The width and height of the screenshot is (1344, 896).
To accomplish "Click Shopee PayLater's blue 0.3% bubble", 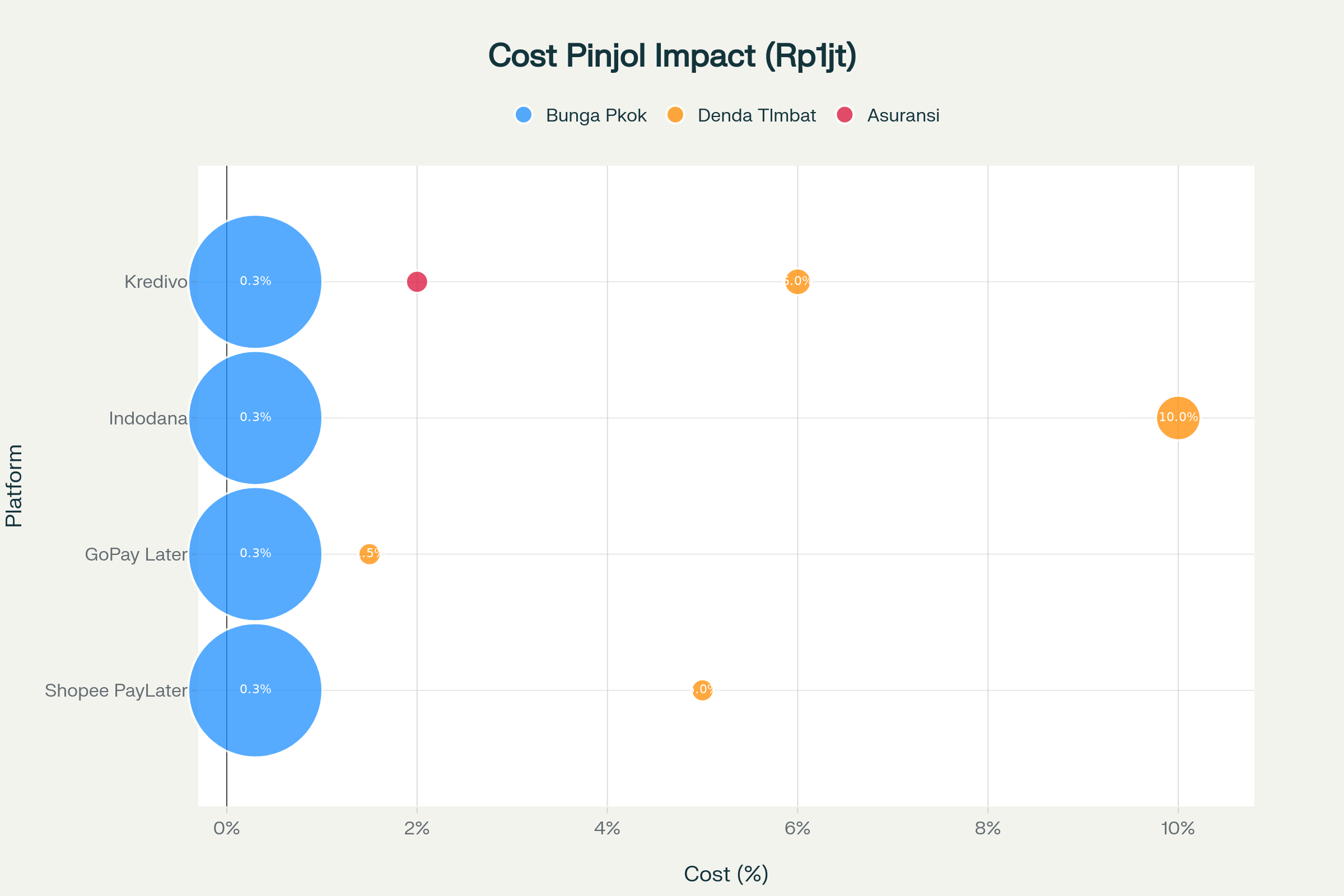I will (255, 690).
